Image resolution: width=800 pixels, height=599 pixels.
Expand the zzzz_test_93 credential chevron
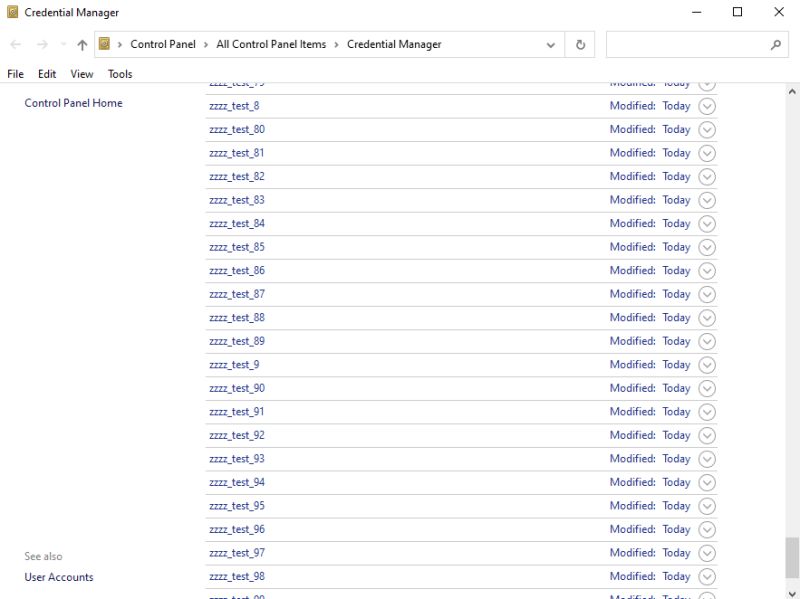[x=707, y=459]
